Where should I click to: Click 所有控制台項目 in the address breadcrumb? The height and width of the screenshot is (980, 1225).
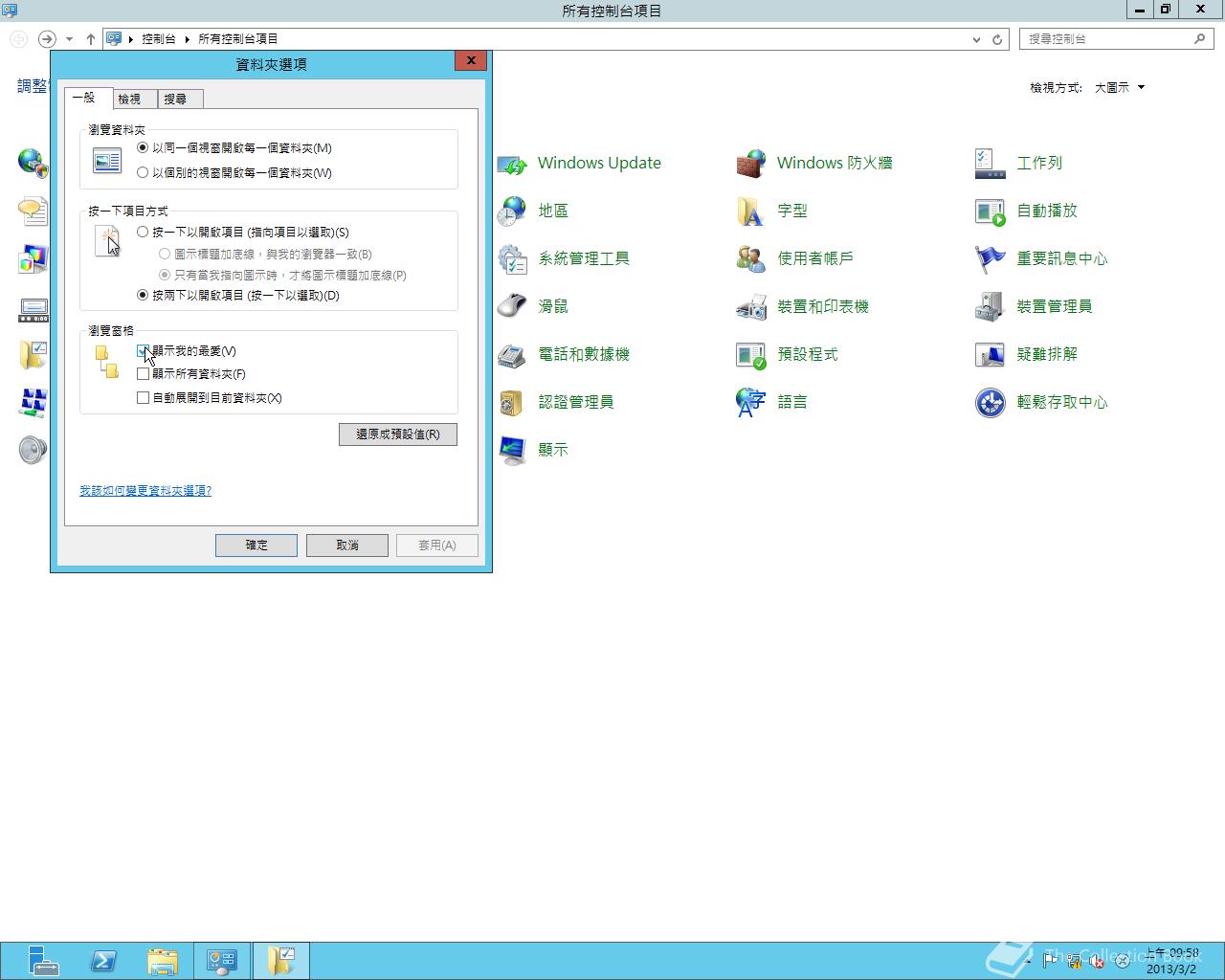pyautogui.click(x=237, y=39)
